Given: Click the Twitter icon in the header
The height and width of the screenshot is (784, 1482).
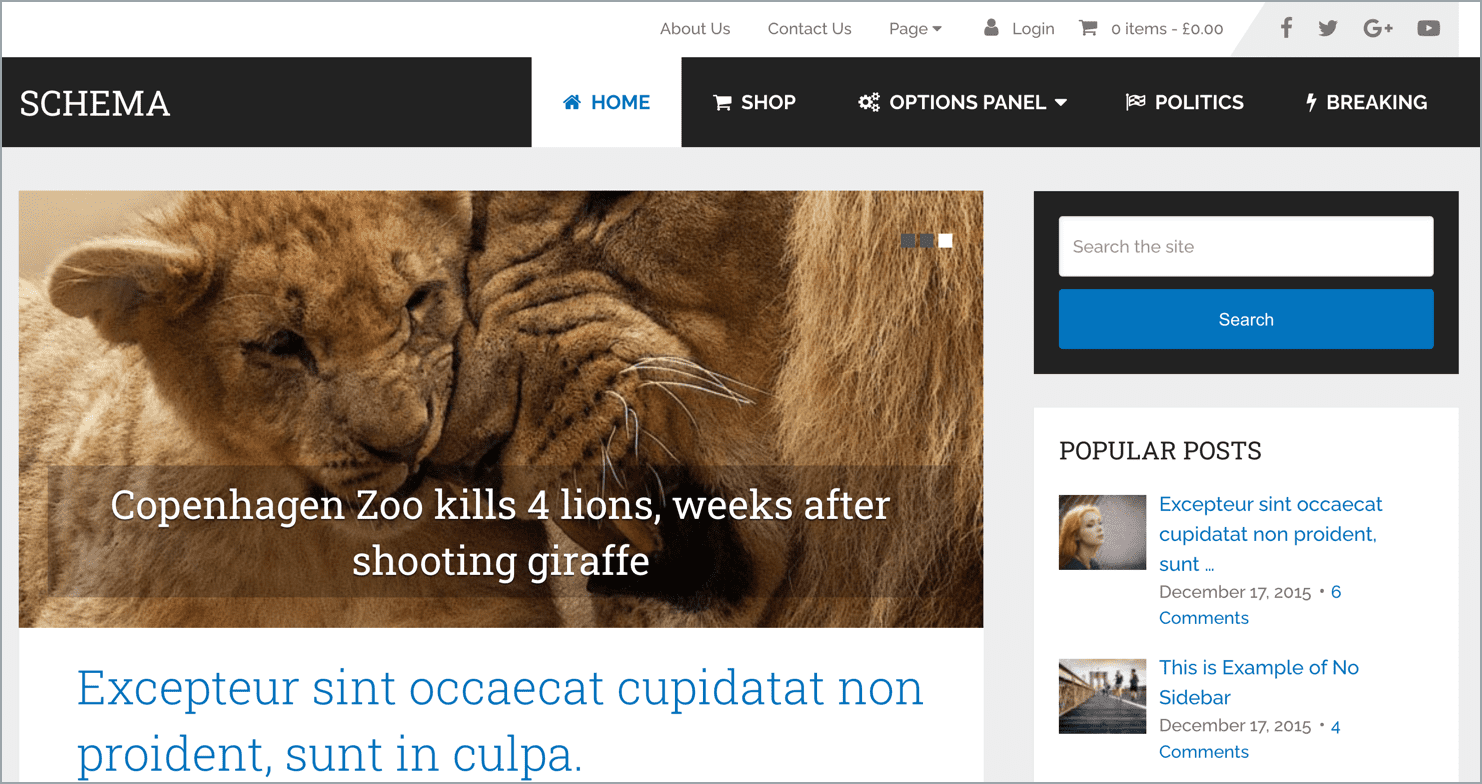Looking at the screenshot, I should coord(1328,28).
